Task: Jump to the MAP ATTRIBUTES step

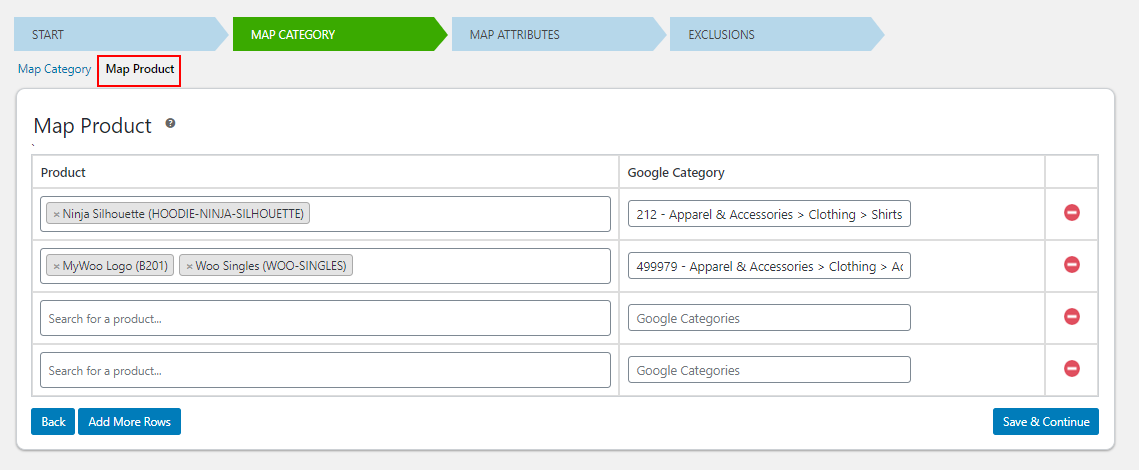Action: click(559, 34)
